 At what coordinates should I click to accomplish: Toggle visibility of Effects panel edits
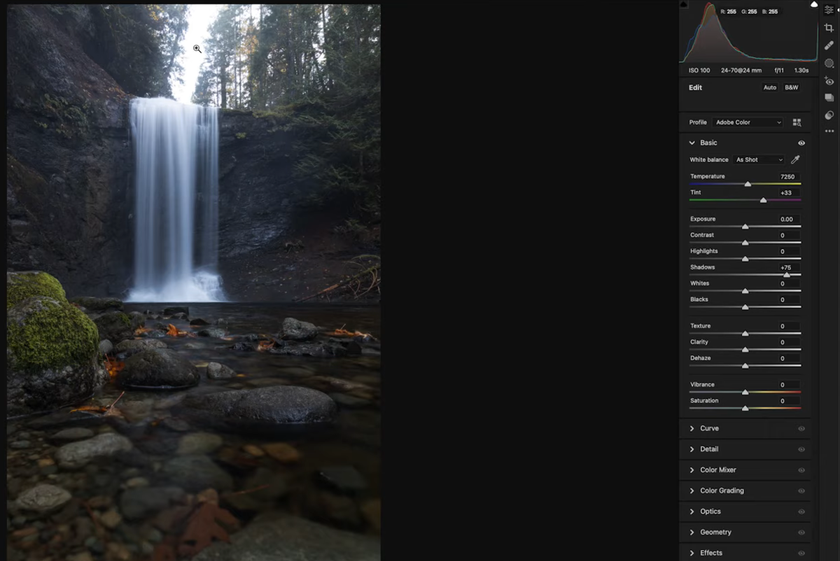[801, 553]
